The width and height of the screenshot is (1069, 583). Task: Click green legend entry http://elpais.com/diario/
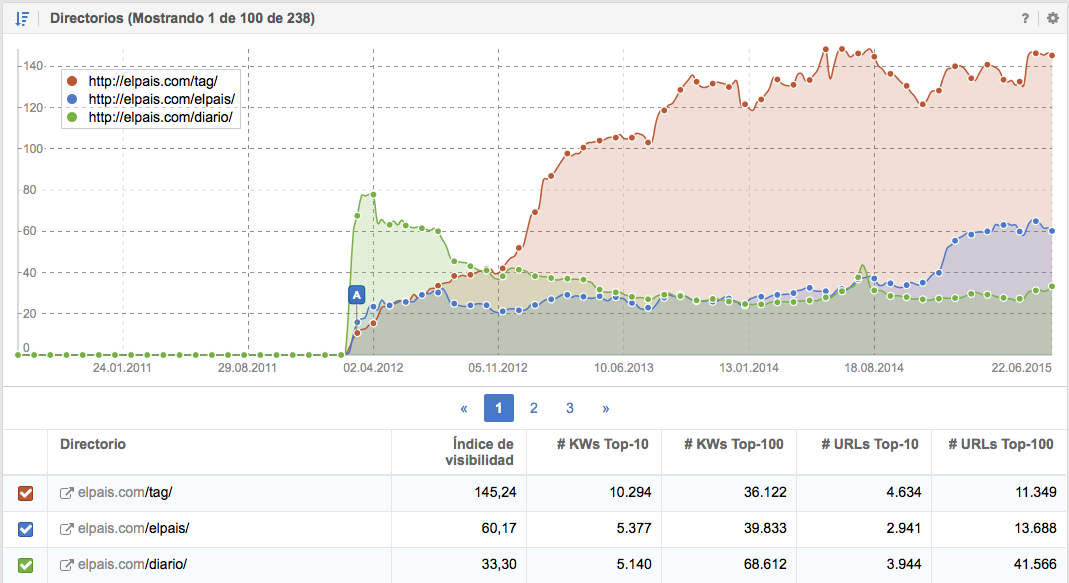point(160,117)
